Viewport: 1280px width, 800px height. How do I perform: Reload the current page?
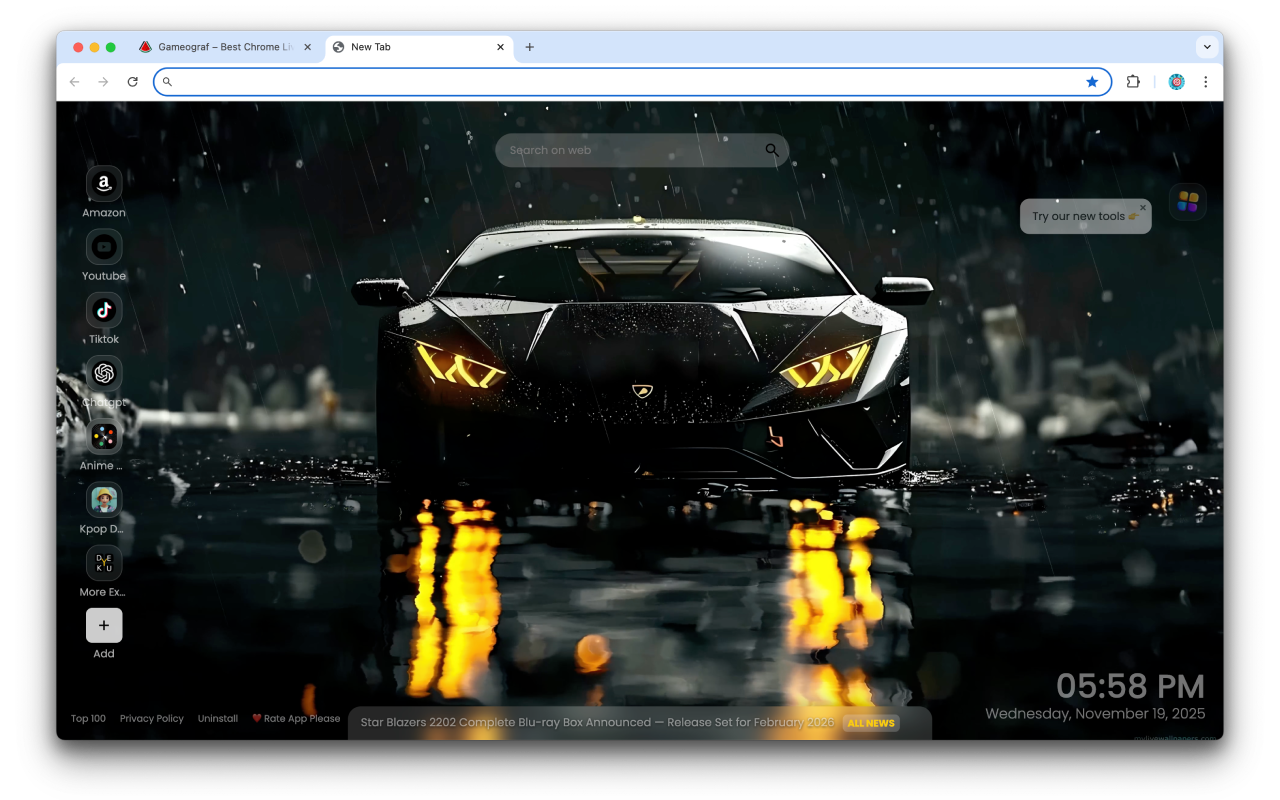click(132, 82)
